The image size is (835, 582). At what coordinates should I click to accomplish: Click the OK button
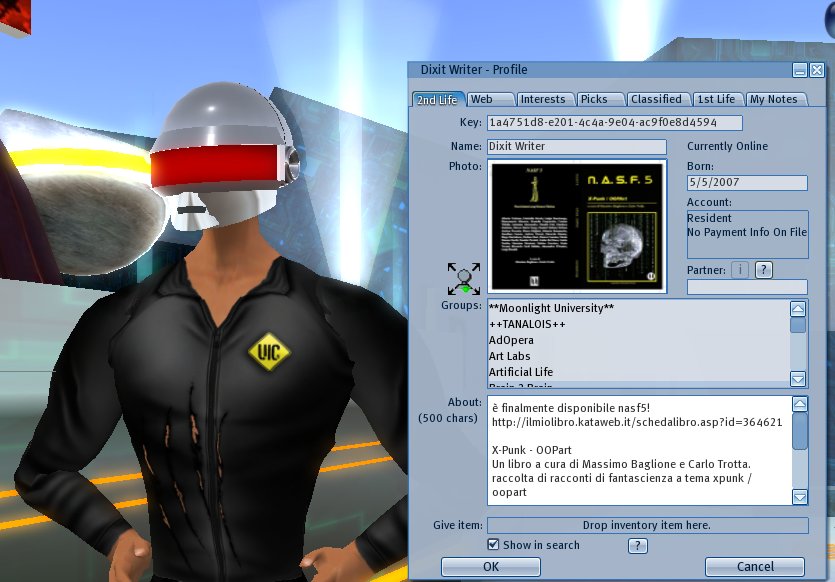click(x=490, y=567)
